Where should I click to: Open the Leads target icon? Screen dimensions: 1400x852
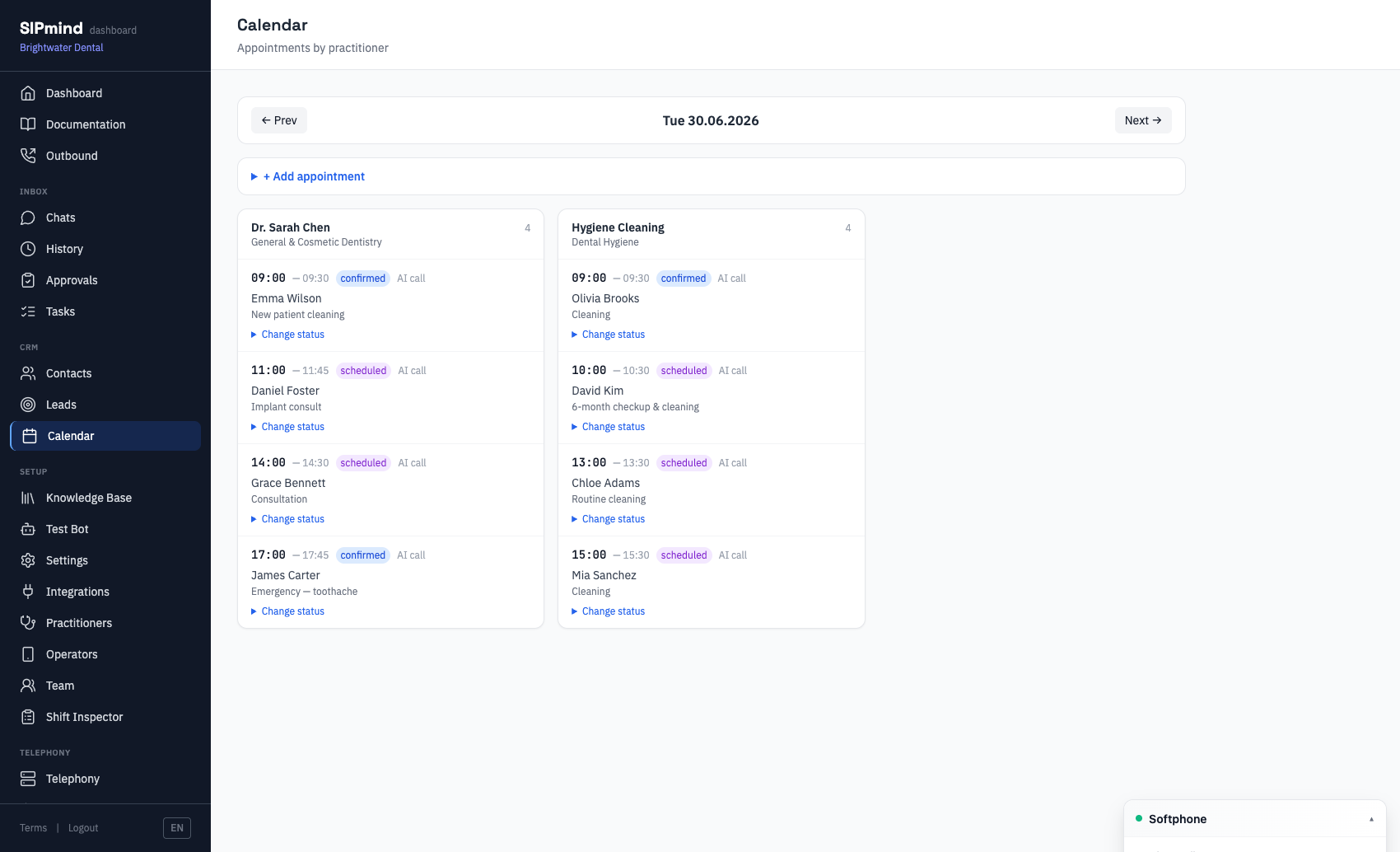coord(28,405)
